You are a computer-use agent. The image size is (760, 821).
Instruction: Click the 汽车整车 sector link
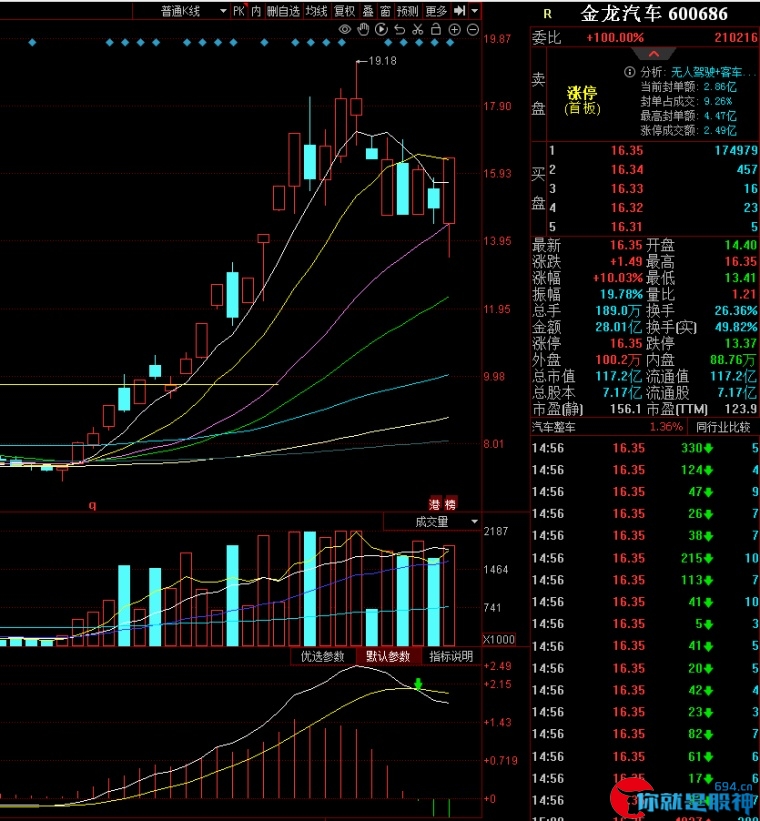coord(554,427)
